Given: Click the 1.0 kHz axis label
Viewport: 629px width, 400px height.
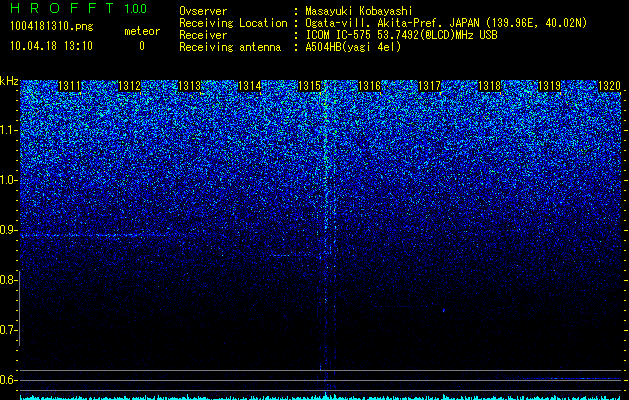Looking at the screenshot, I should (x=7, y=181).
